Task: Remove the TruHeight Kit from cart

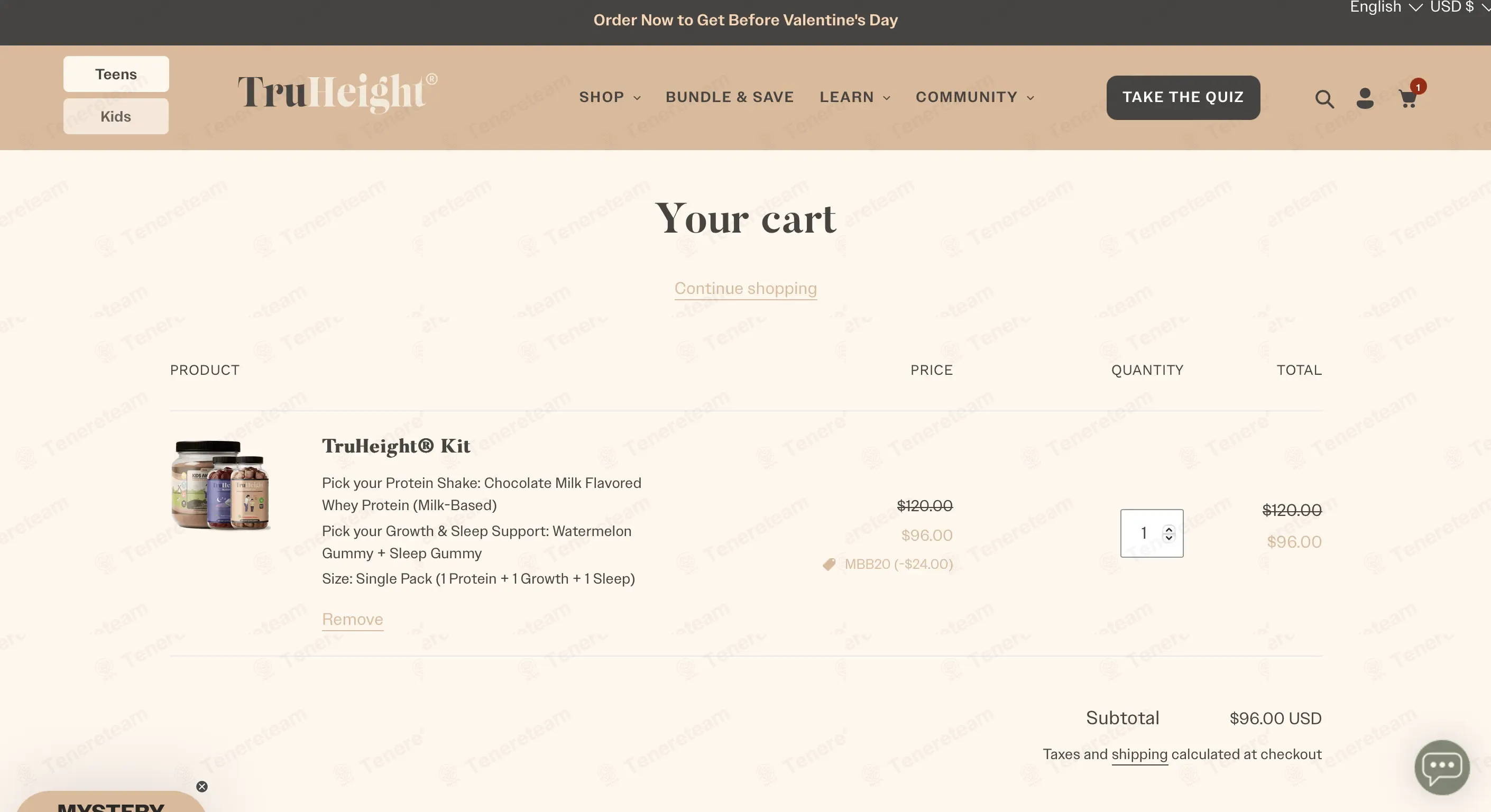Action: click(x=353, y=619)
